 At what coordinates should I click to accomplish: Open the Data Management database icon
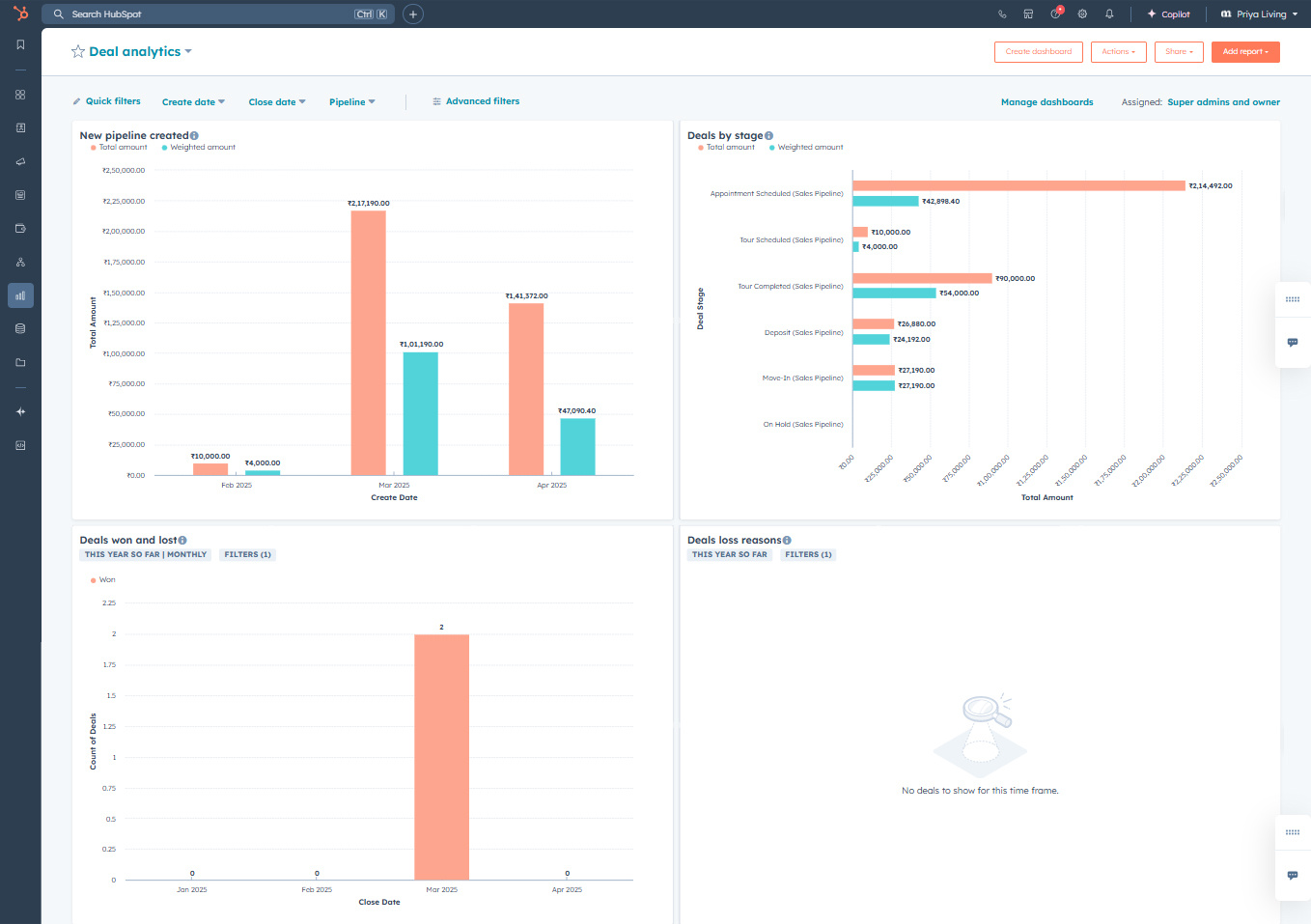point(20,328)
